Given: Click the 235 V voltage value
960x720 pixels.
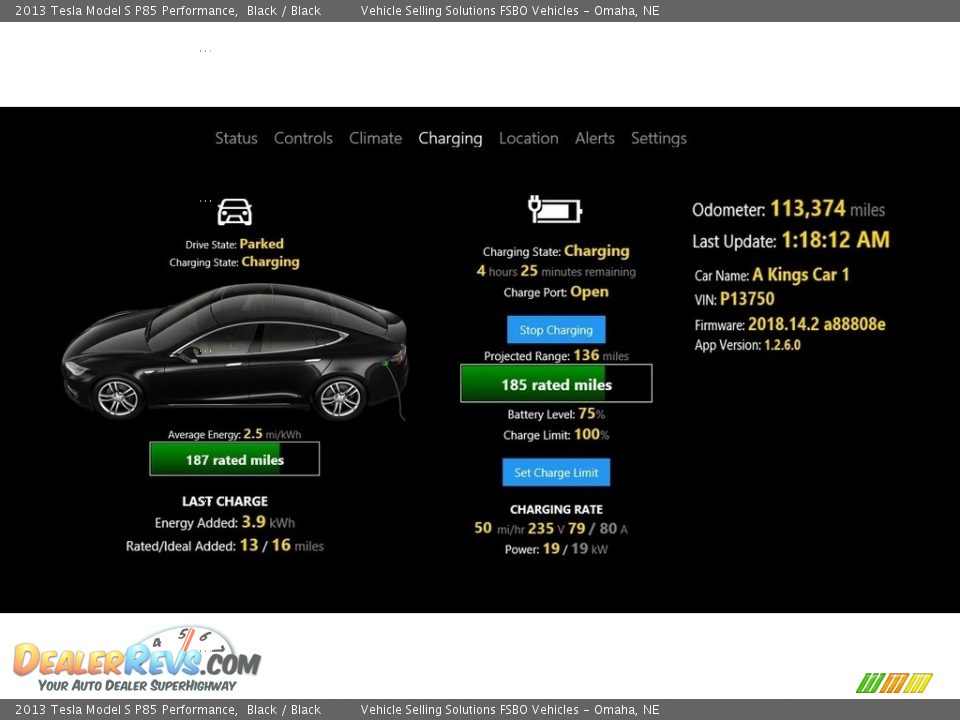Looking at the screenshot, I should pos(546,528).
